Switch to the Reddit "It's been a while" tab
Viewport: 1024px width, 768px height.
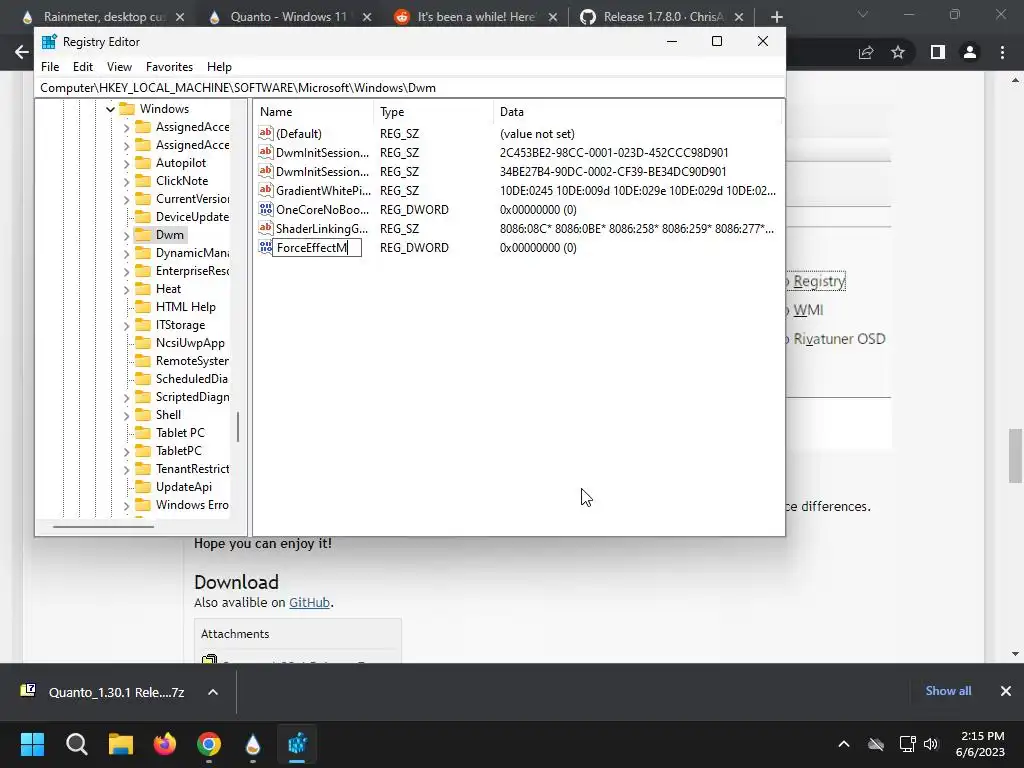[475, 17]
